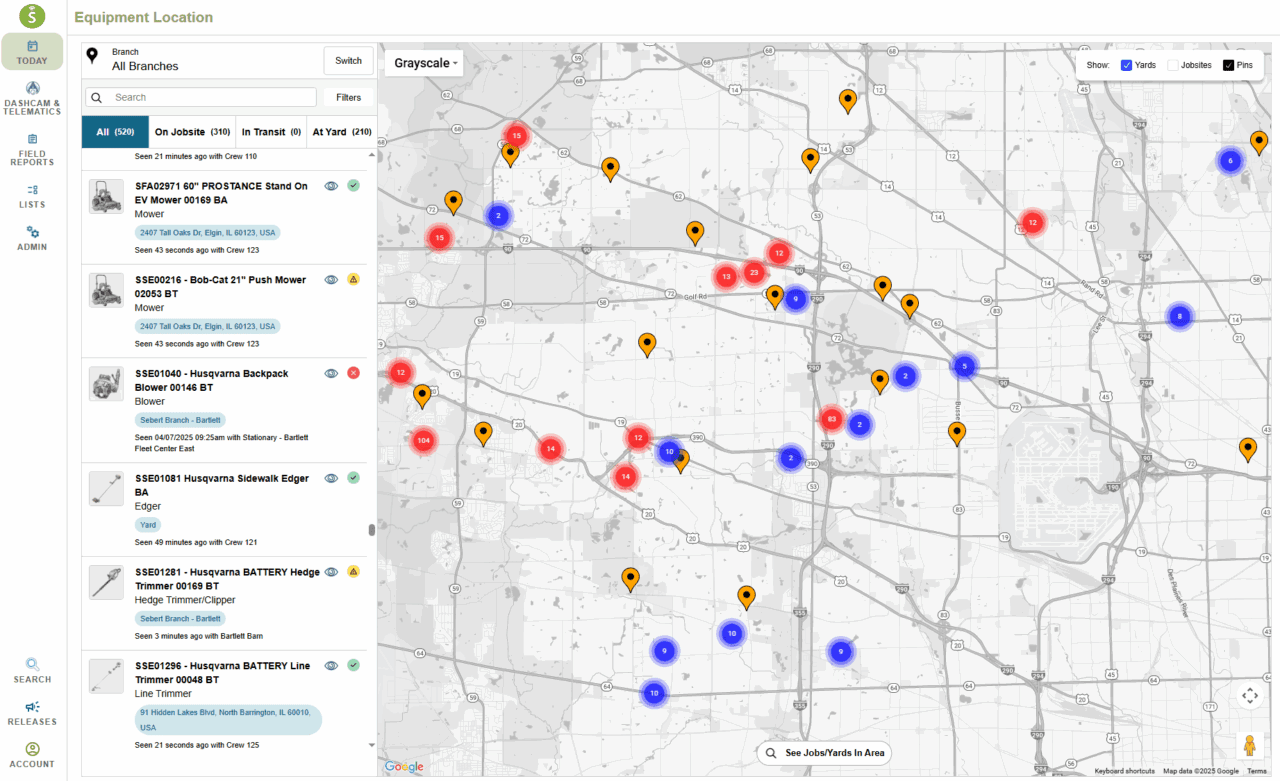The width and height of the screenshot is (1280, 781).
Task: Open the Filters options
Action: click(x=349, y=97)
